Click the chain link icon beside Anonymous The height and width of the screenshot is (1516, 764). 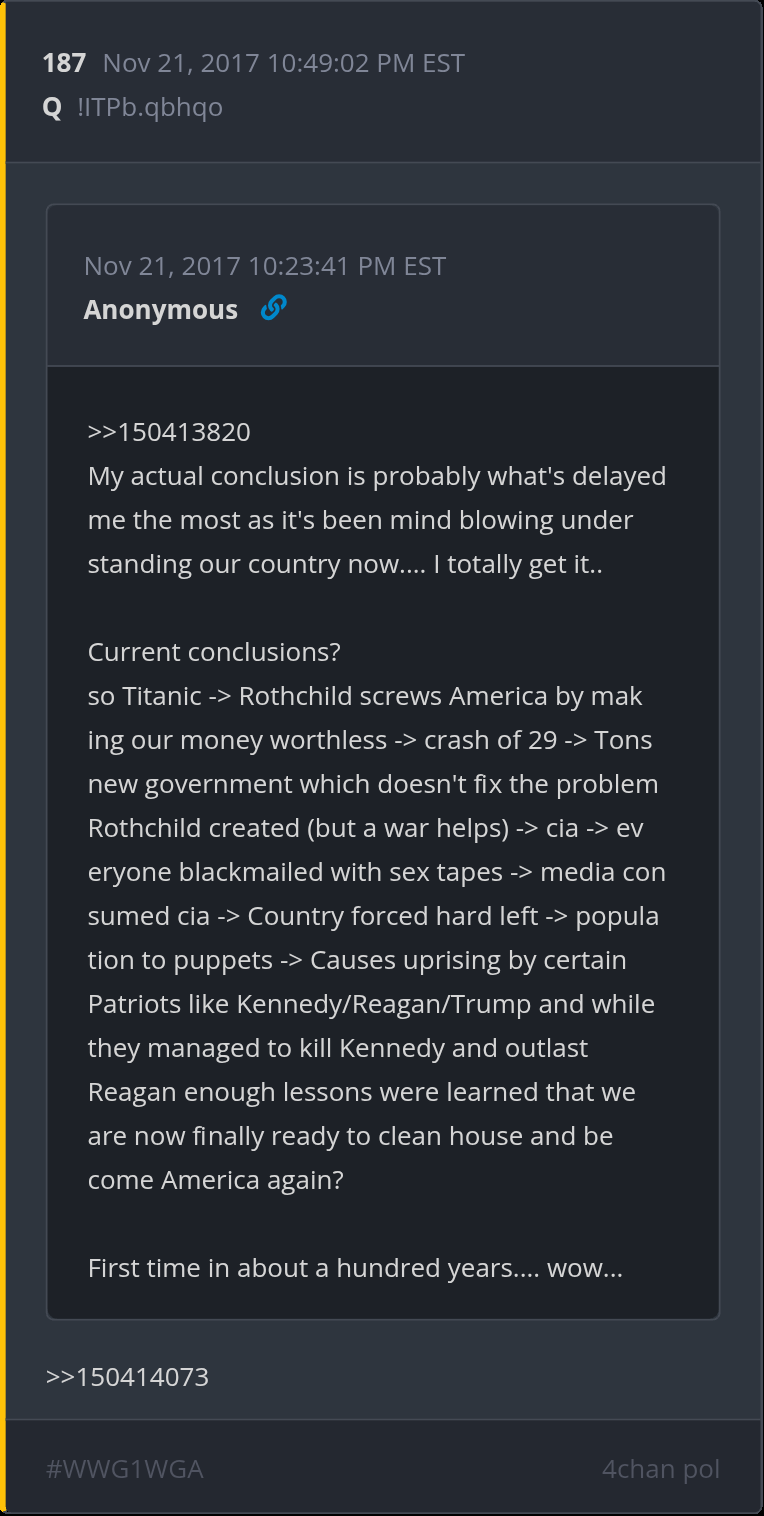point(273,308)
